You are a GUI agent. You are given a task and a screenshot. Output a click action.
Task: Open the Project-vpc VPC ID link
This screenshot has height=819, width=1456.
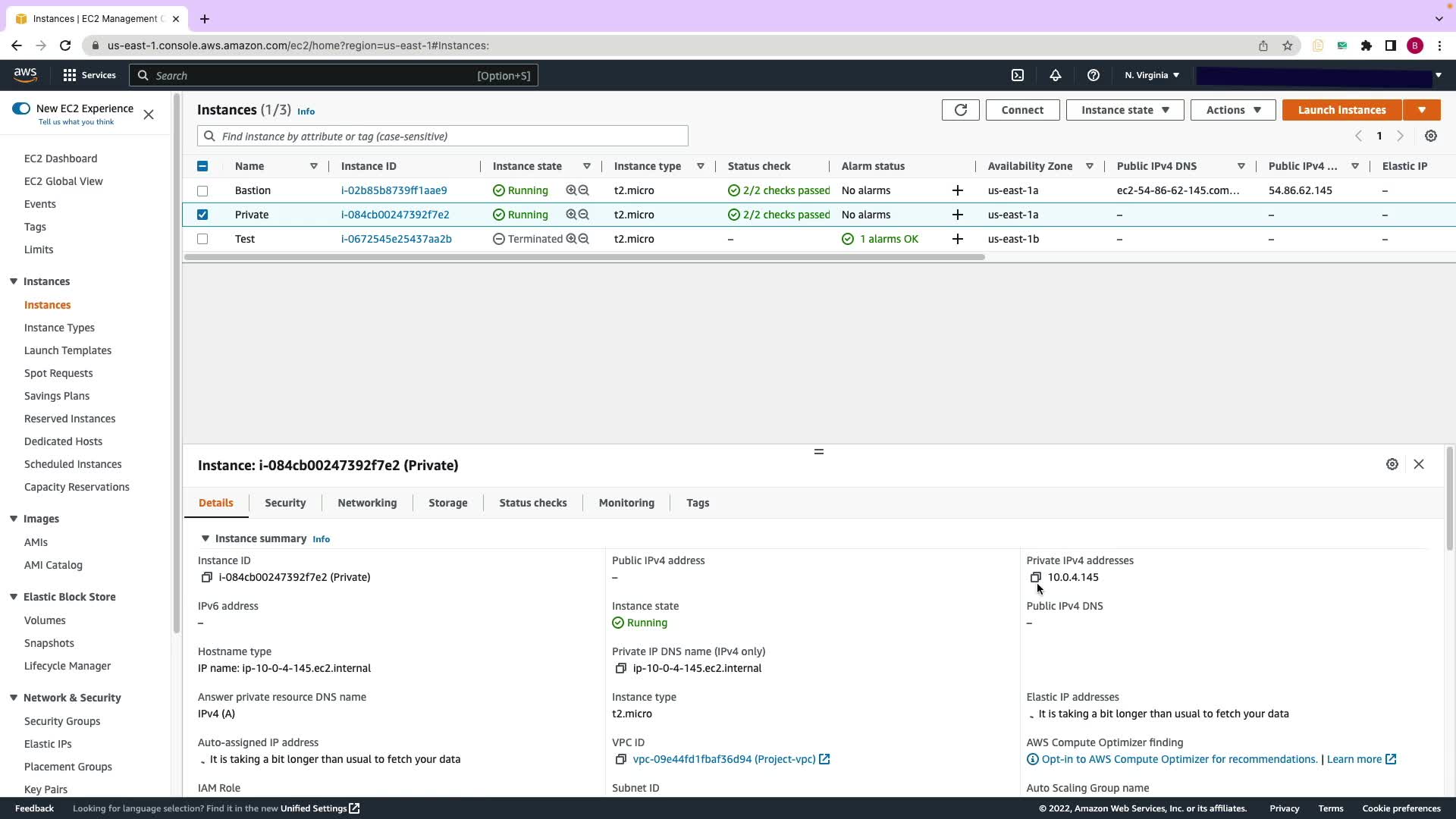pos(723,759)
